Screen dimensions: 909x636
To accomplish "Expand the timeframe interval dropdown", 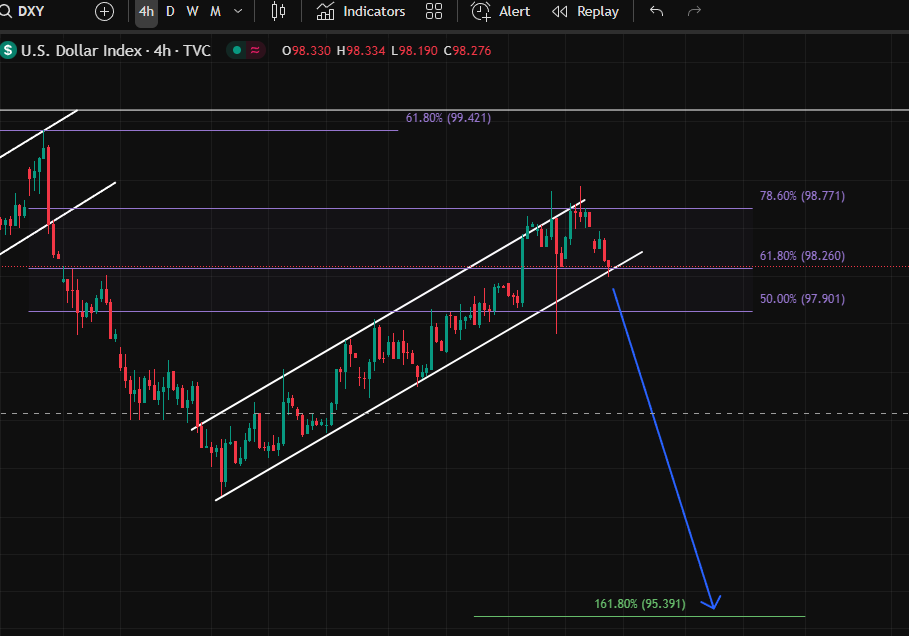I will pos(238,12).
